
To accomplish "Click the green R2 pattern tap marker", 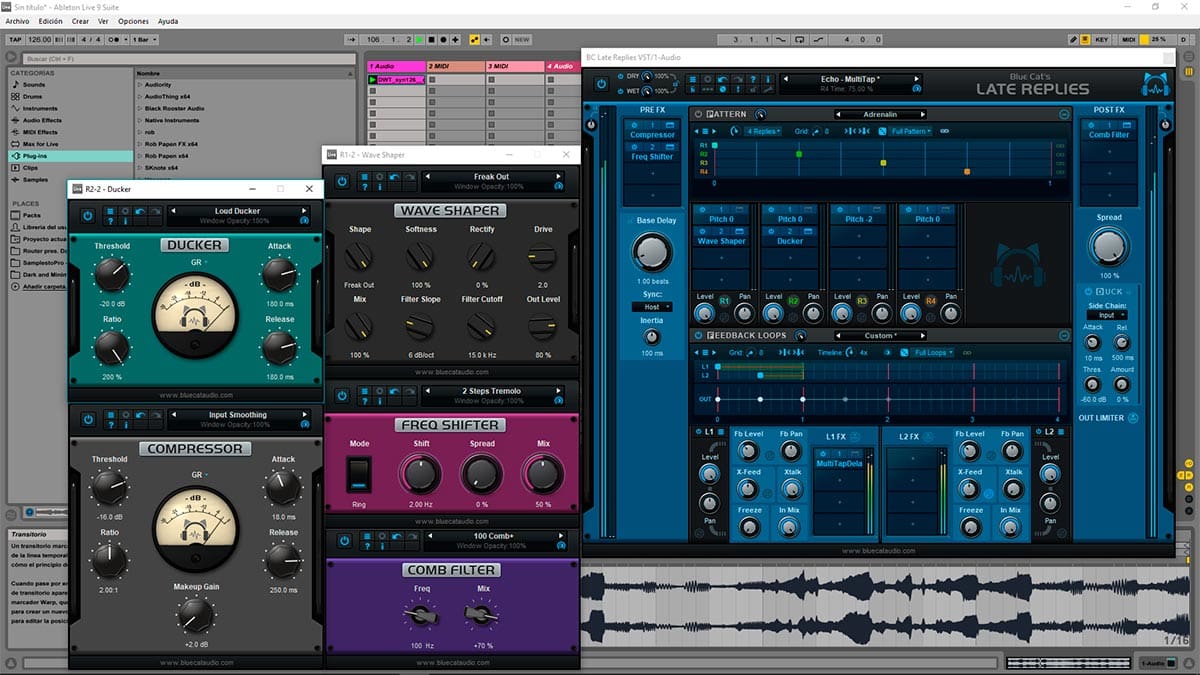I will (799, 154).
